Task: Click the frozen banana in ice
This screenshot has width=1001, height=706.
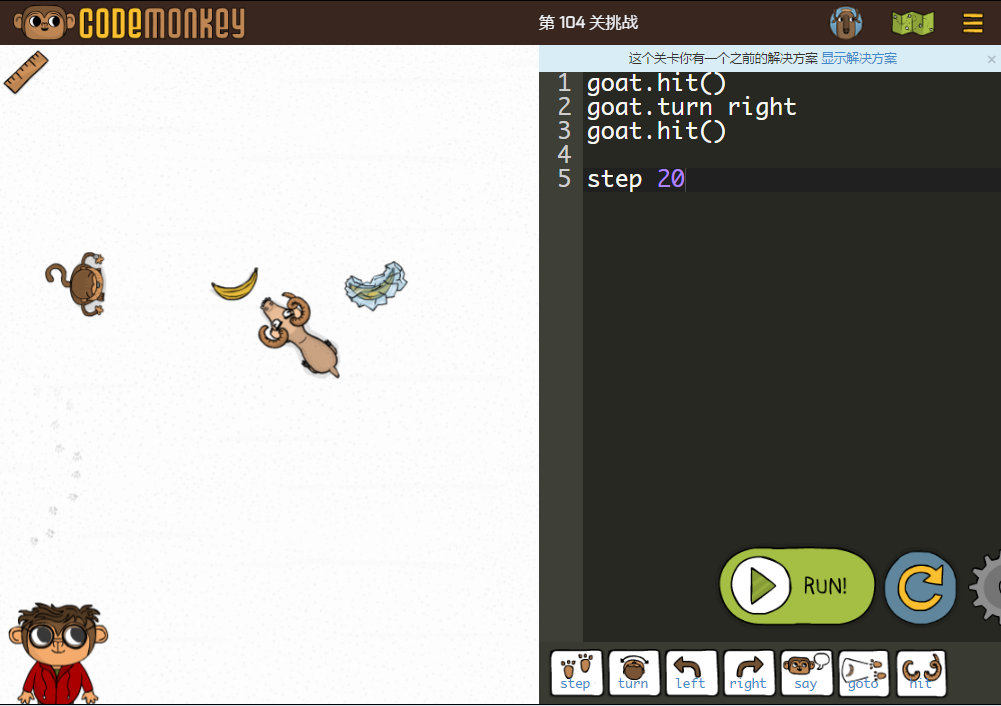Action: pos(375,285)
